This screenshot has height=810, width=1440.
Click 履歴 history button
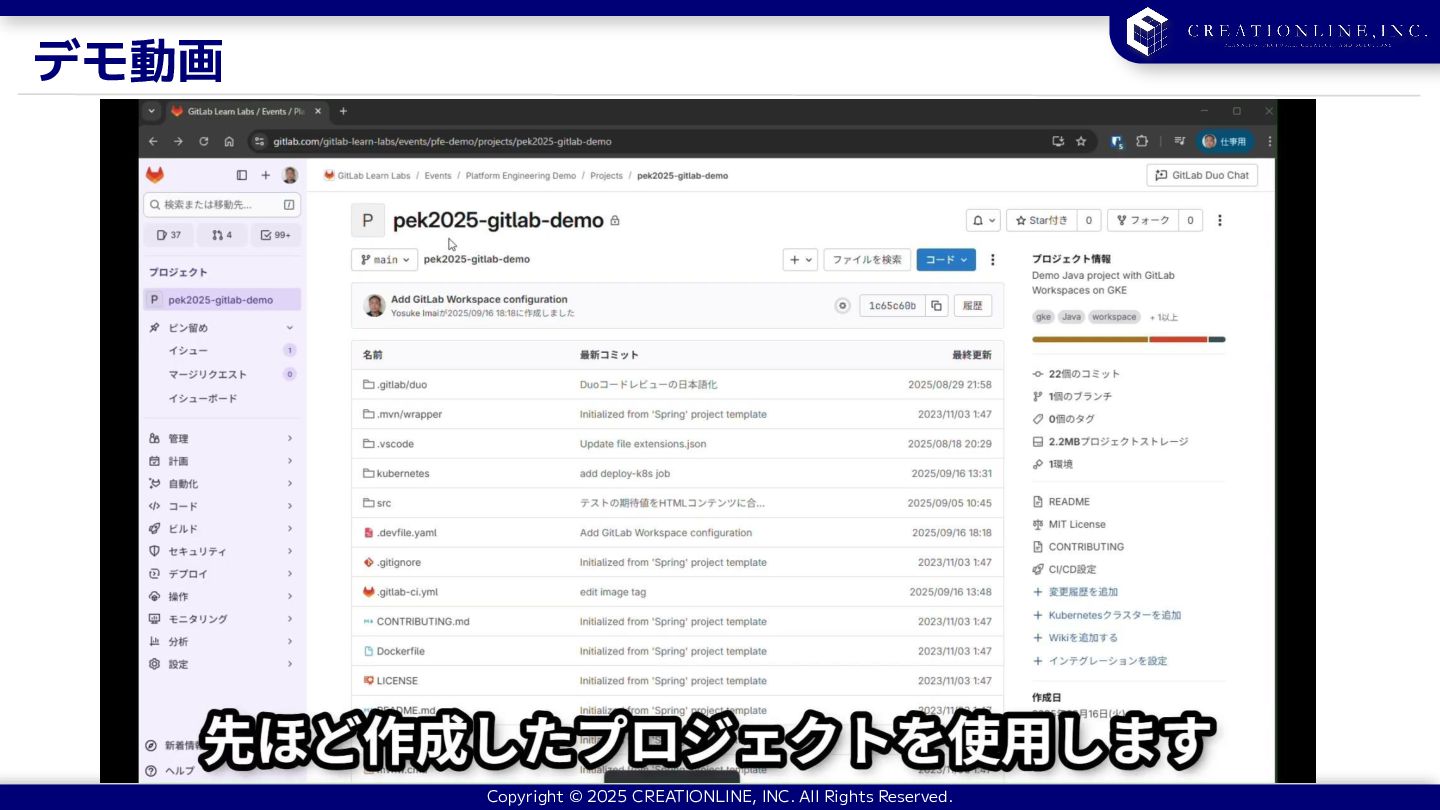point(973,306)
